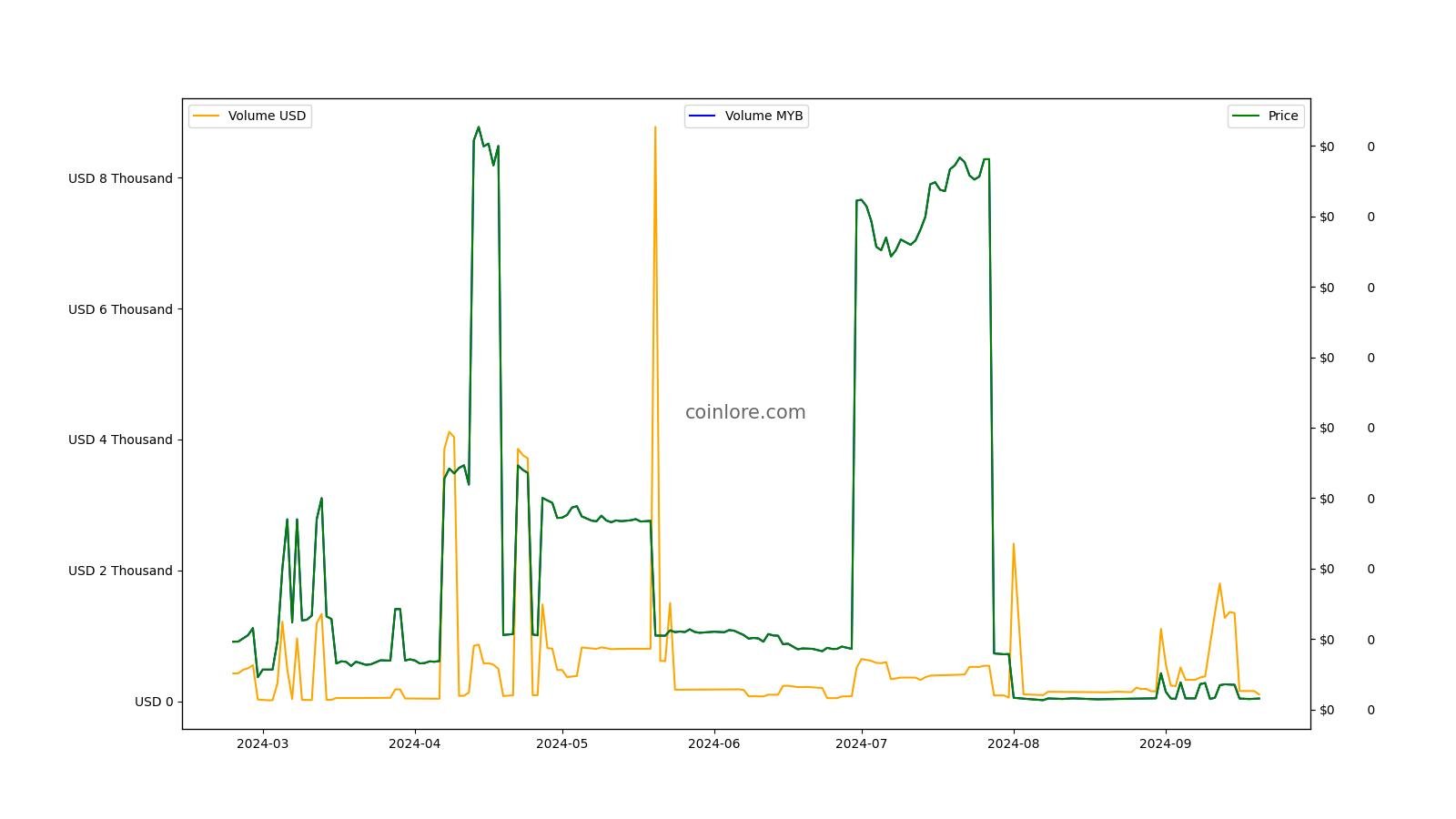Click the Price legend label
Screen dimensions: 1456x819
coord(1283,116)
